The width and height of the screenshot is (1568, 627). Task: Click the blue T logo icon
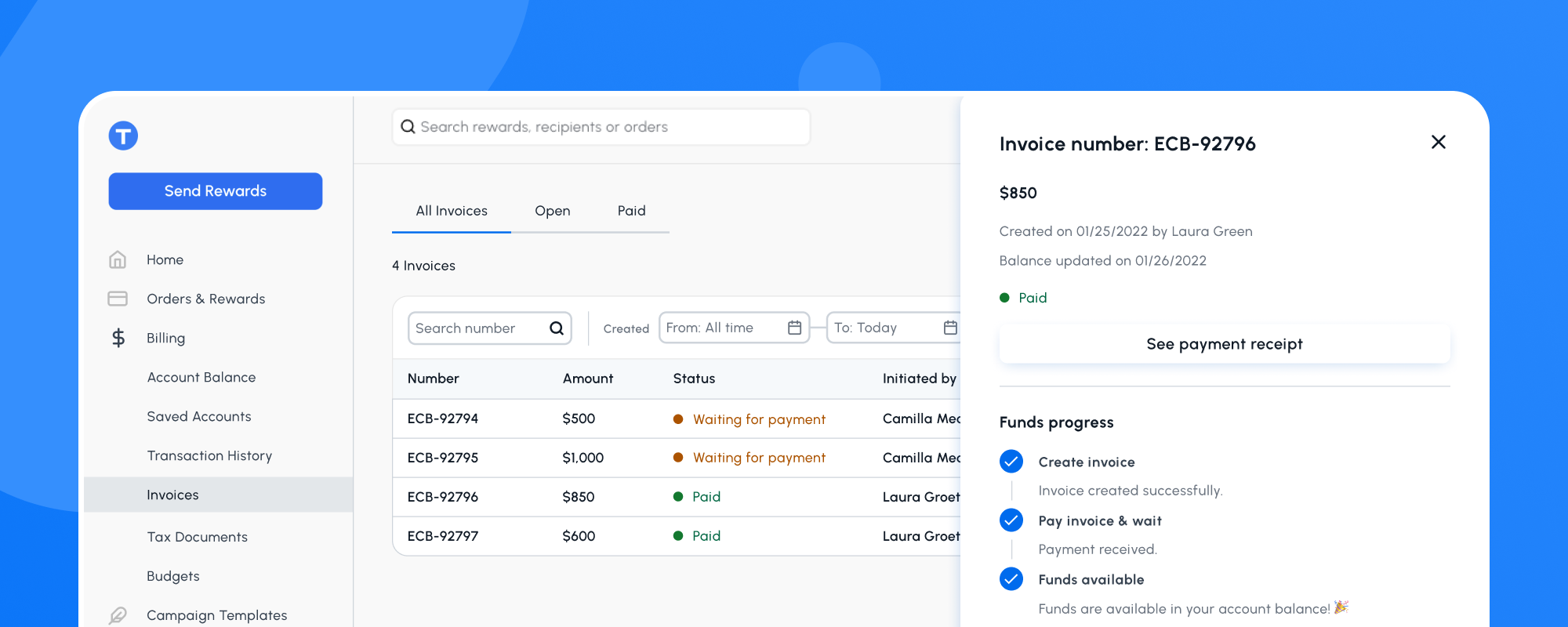(x=123, y=136)
